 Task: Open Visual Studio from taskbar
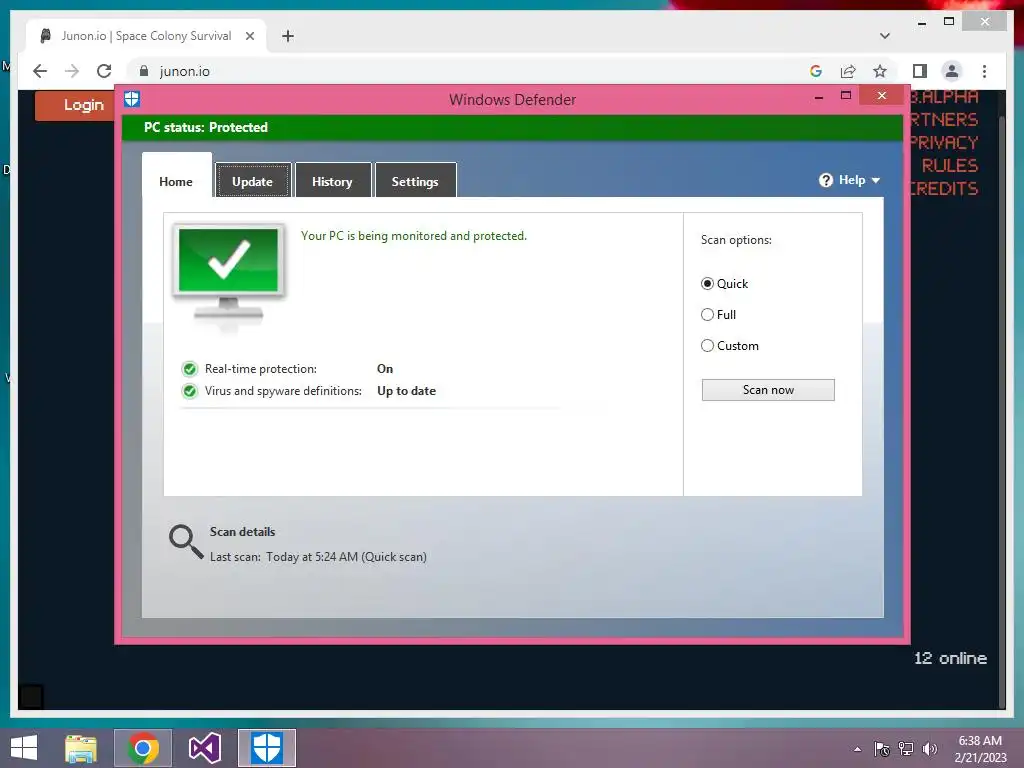pos(204,748)
